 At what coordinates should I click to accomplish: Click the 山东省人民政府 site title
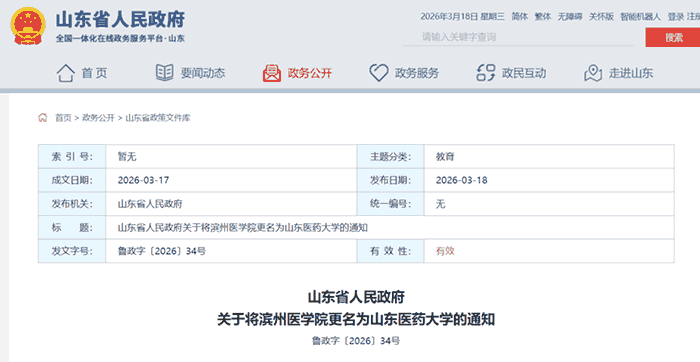point(120,20)
